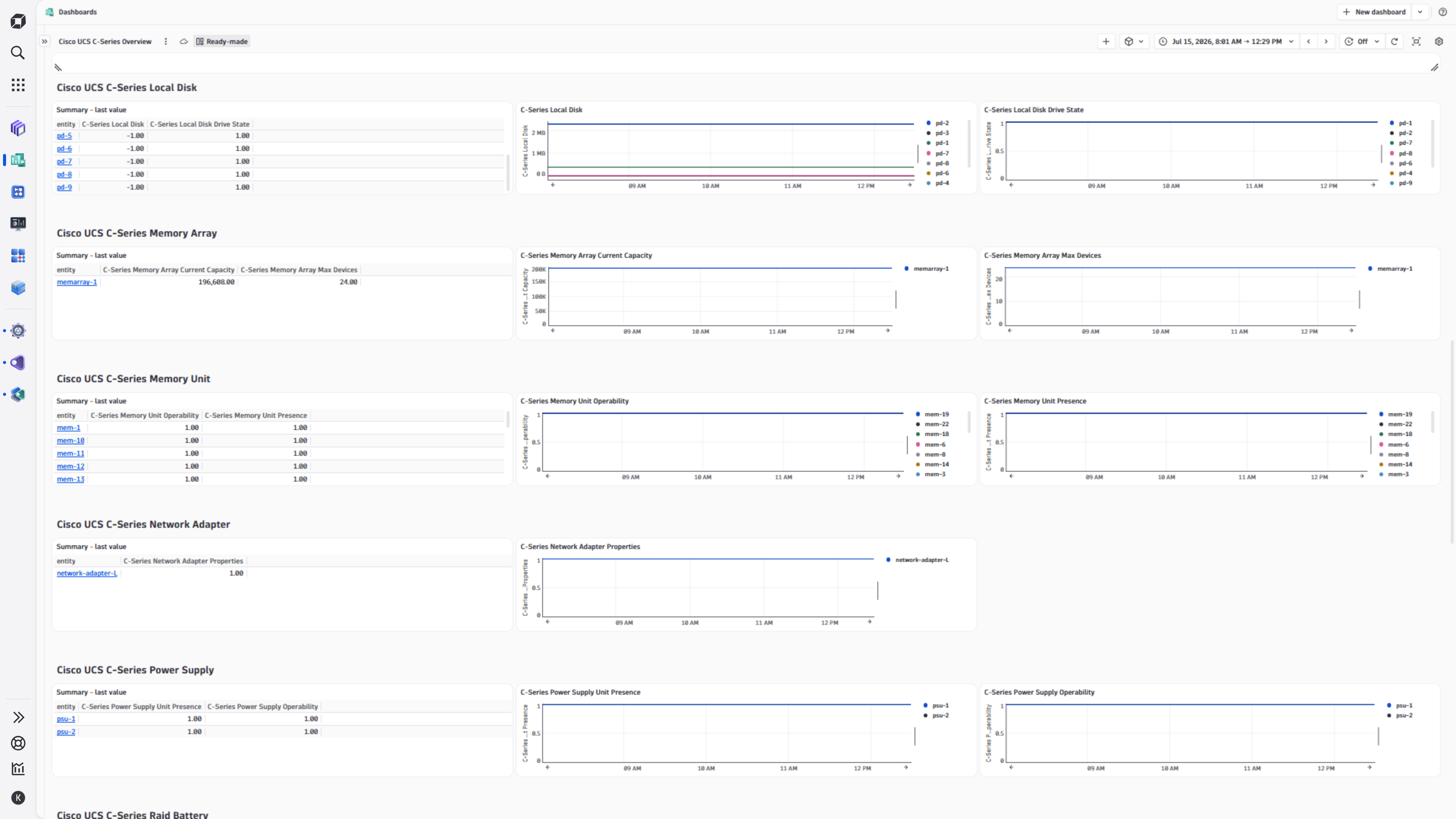Open the cube segment dropdown in toolbar
The height and width of the screenshot is (819, 1456).
click(x=1134, y=41)
